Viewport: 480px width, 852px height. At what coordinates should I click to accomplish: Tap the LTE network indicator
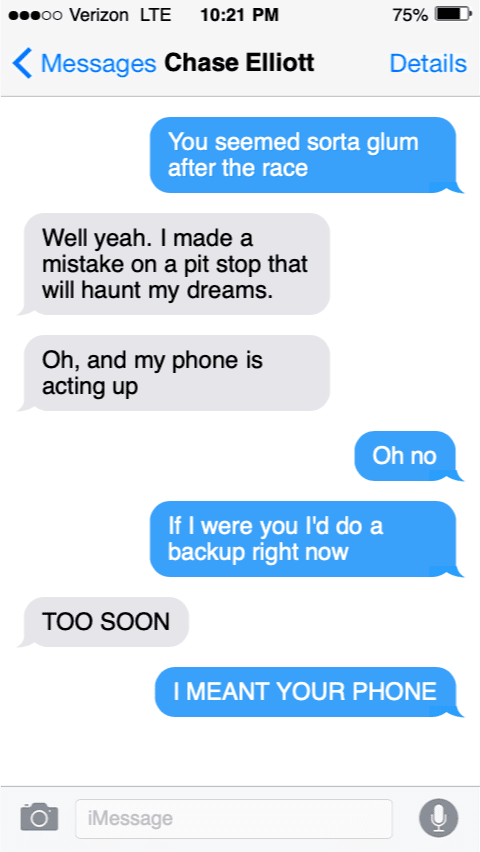tap(155, 15)
